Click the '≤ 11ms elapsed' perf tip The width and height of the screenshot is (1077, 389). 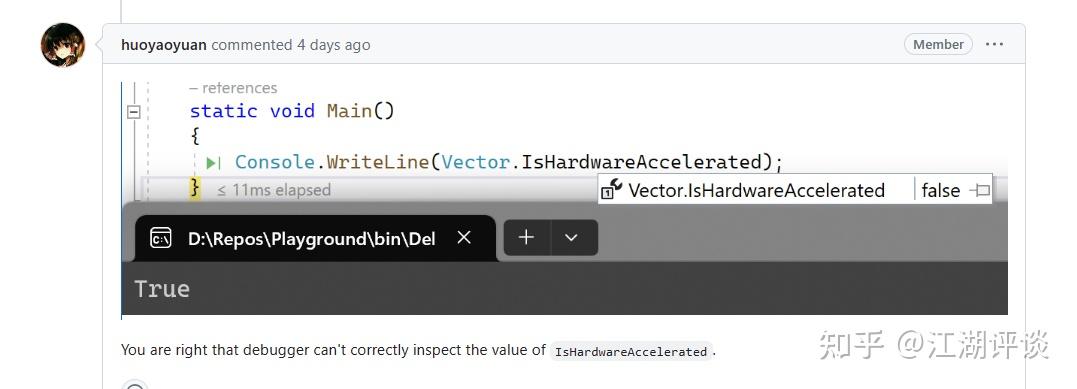pos(274,190)
